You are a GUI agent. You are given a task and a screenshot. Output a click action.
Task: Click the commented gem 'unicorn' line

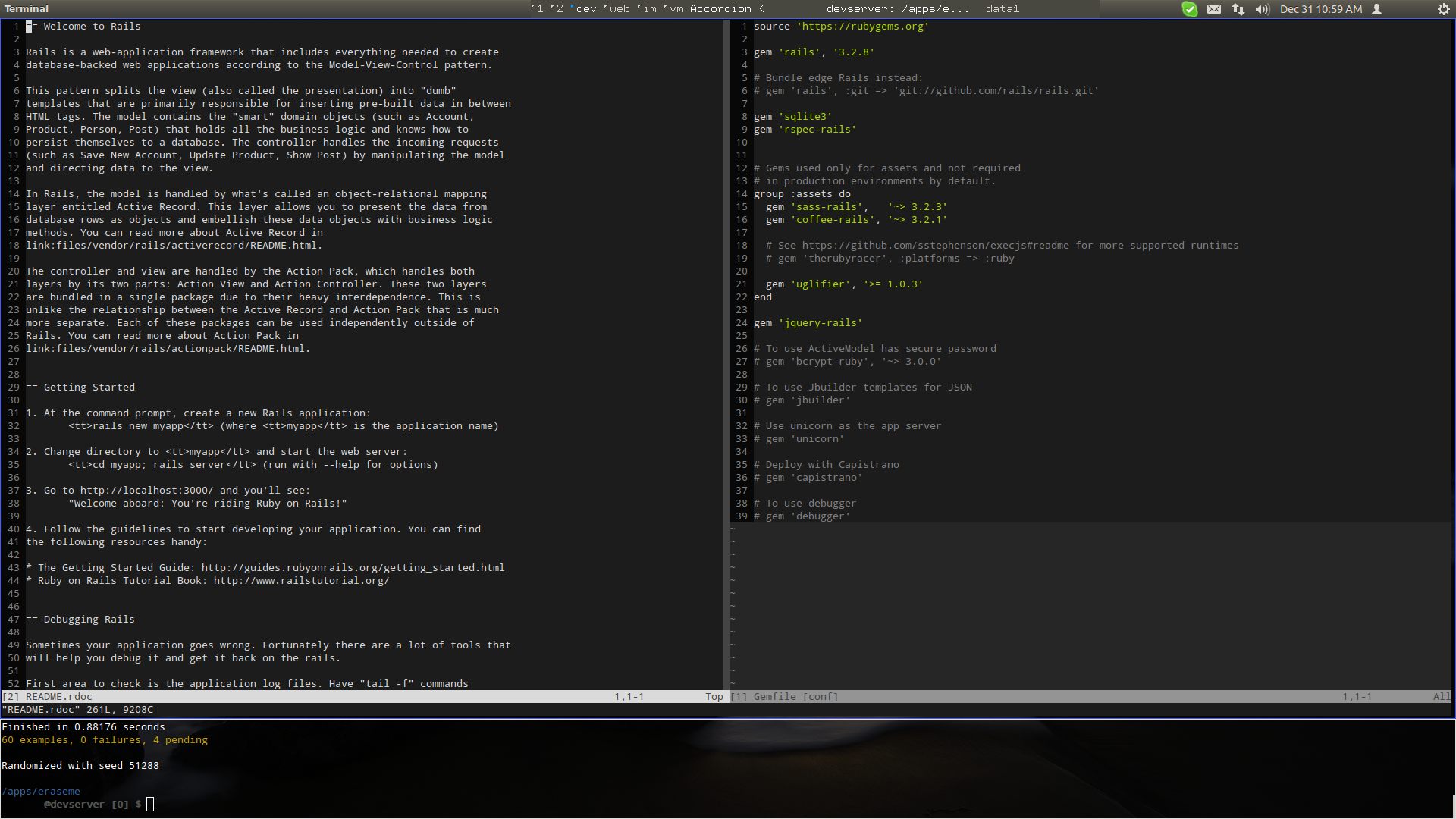(799, 439)
